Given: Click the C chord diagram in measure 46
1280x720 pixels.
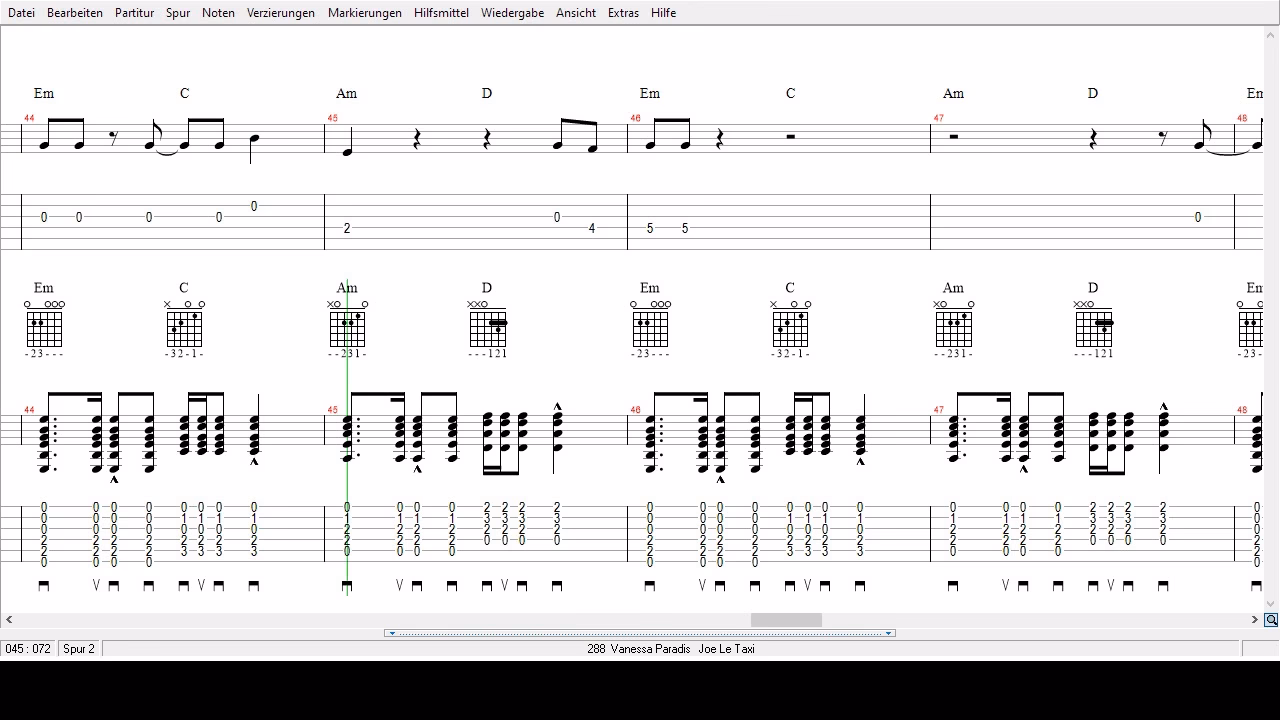Looking at the screenshot, I should pos(790,327).
